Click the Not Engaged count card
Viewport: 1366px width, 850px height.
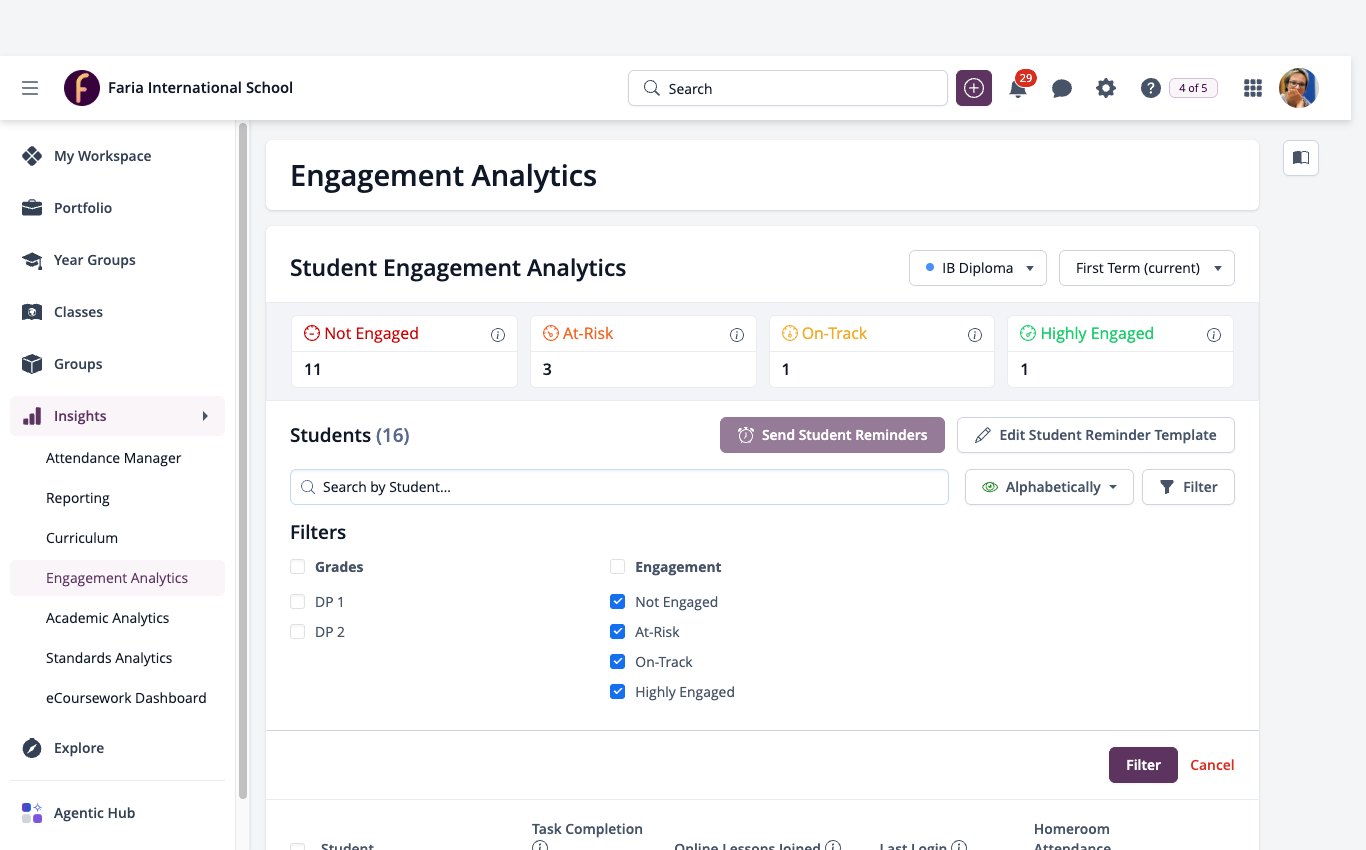coord(404,352)
